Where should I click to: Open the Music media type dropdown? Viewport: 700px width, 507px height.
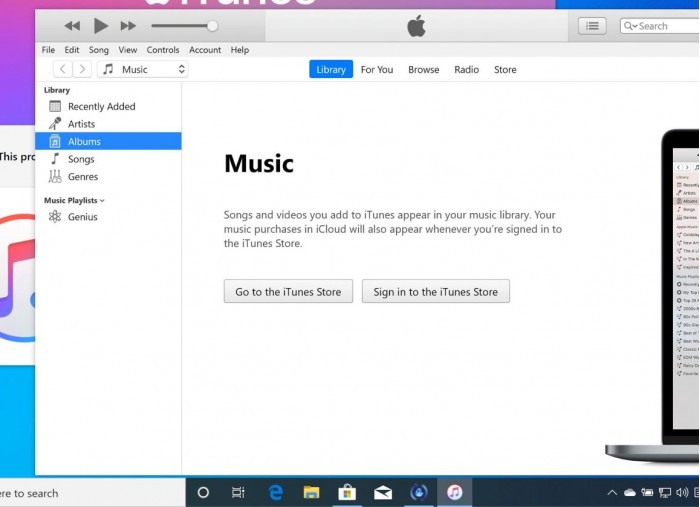click(144, 69)
